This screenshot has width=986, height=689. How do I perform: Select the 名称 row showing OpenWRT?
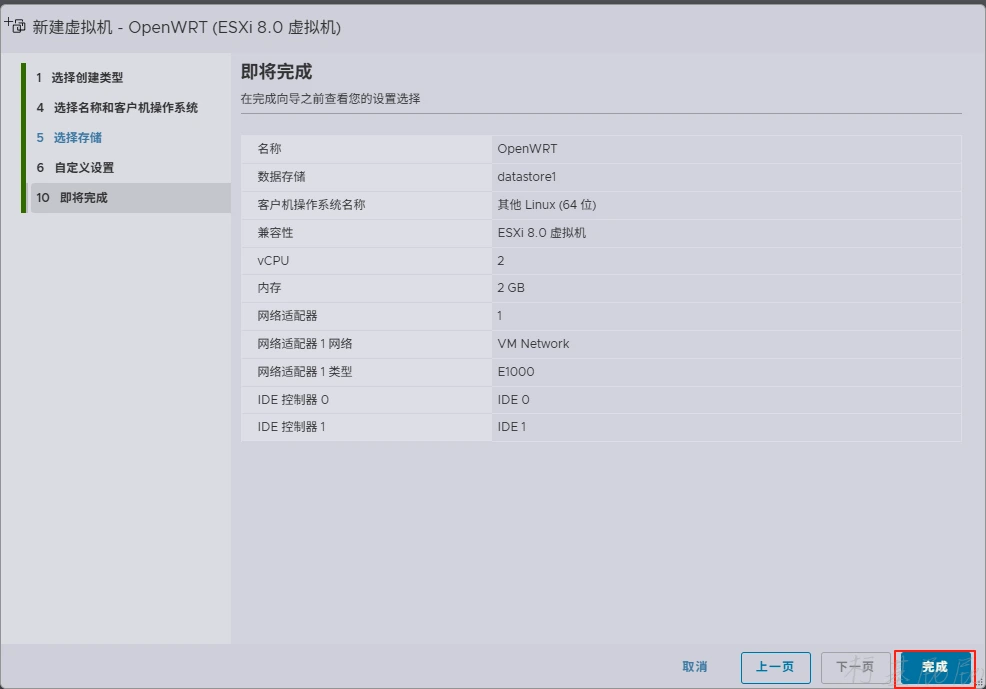click(x=600, y=149)
